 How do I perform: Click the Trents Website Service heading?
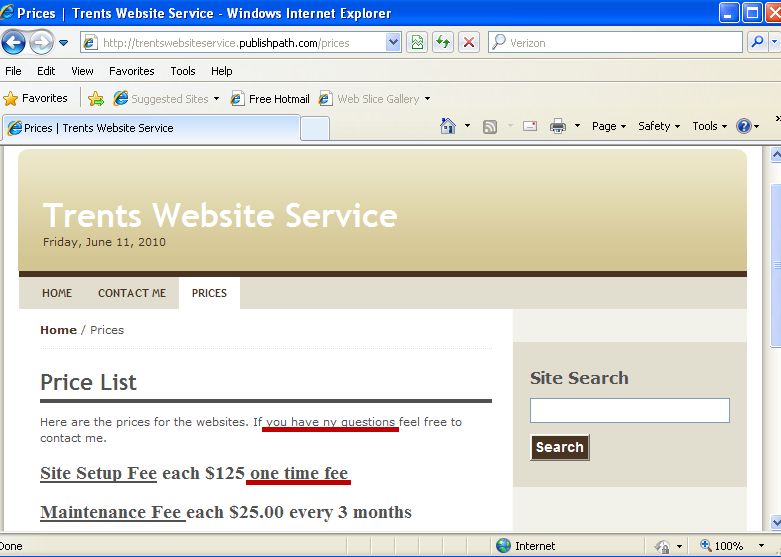click(x=220, y=215)
